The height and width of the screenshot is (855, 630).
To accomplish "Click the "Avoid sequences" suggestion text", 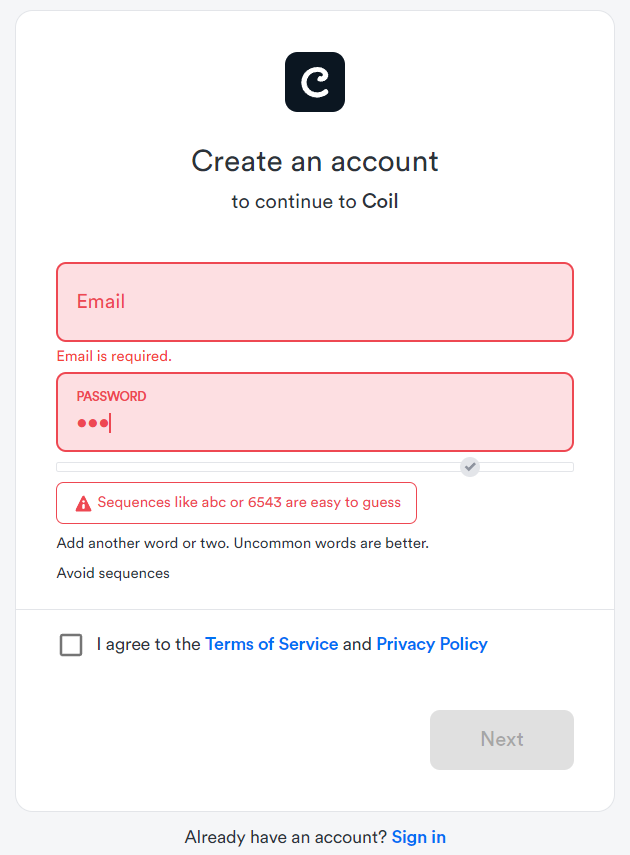I will pyautogui.click(x=113, y=573).
